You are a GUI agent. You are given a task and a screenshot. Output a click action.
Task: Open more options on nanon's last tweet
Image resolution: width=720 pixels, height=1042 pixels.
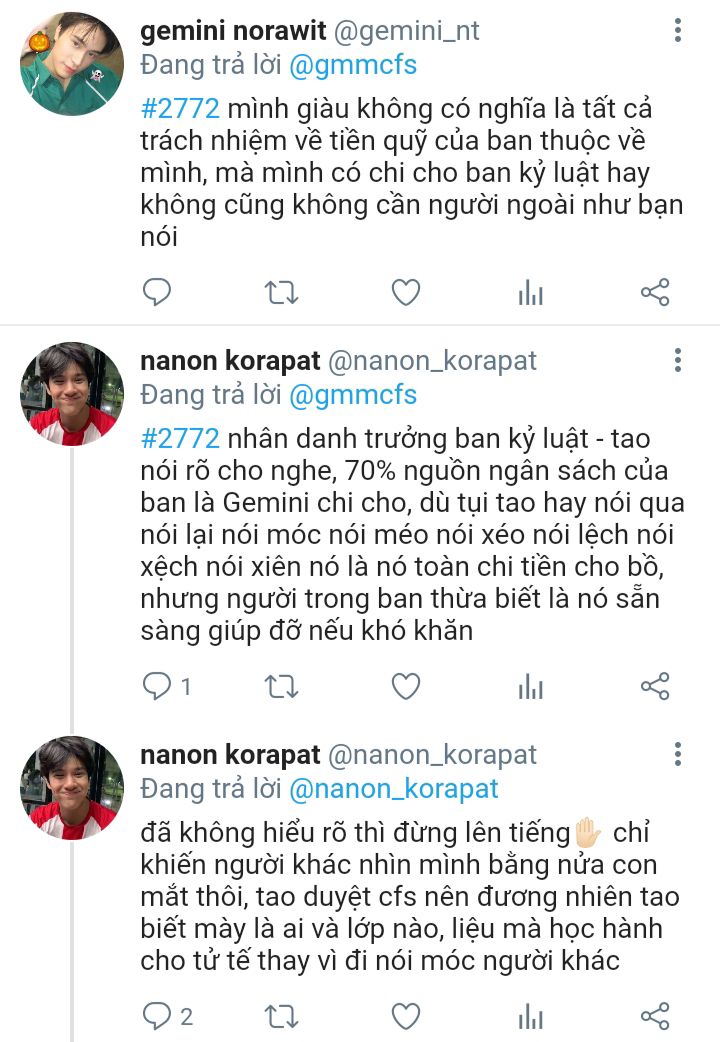point(678,754)
